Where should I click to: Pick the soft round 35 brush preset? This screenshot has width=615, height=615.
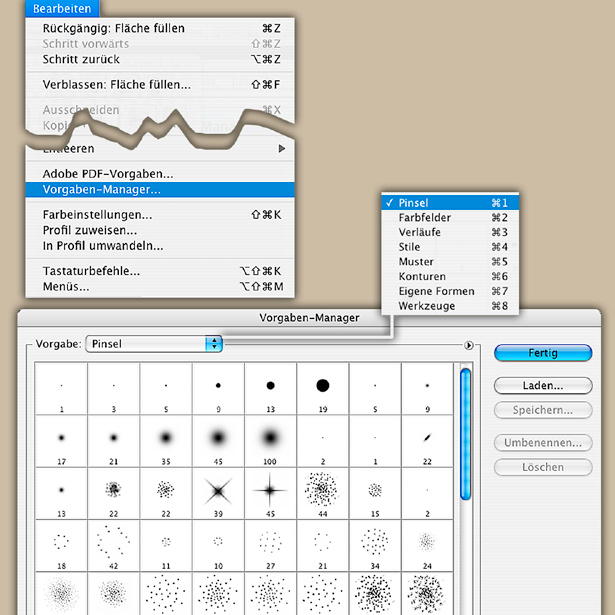[x=166, y=441]
